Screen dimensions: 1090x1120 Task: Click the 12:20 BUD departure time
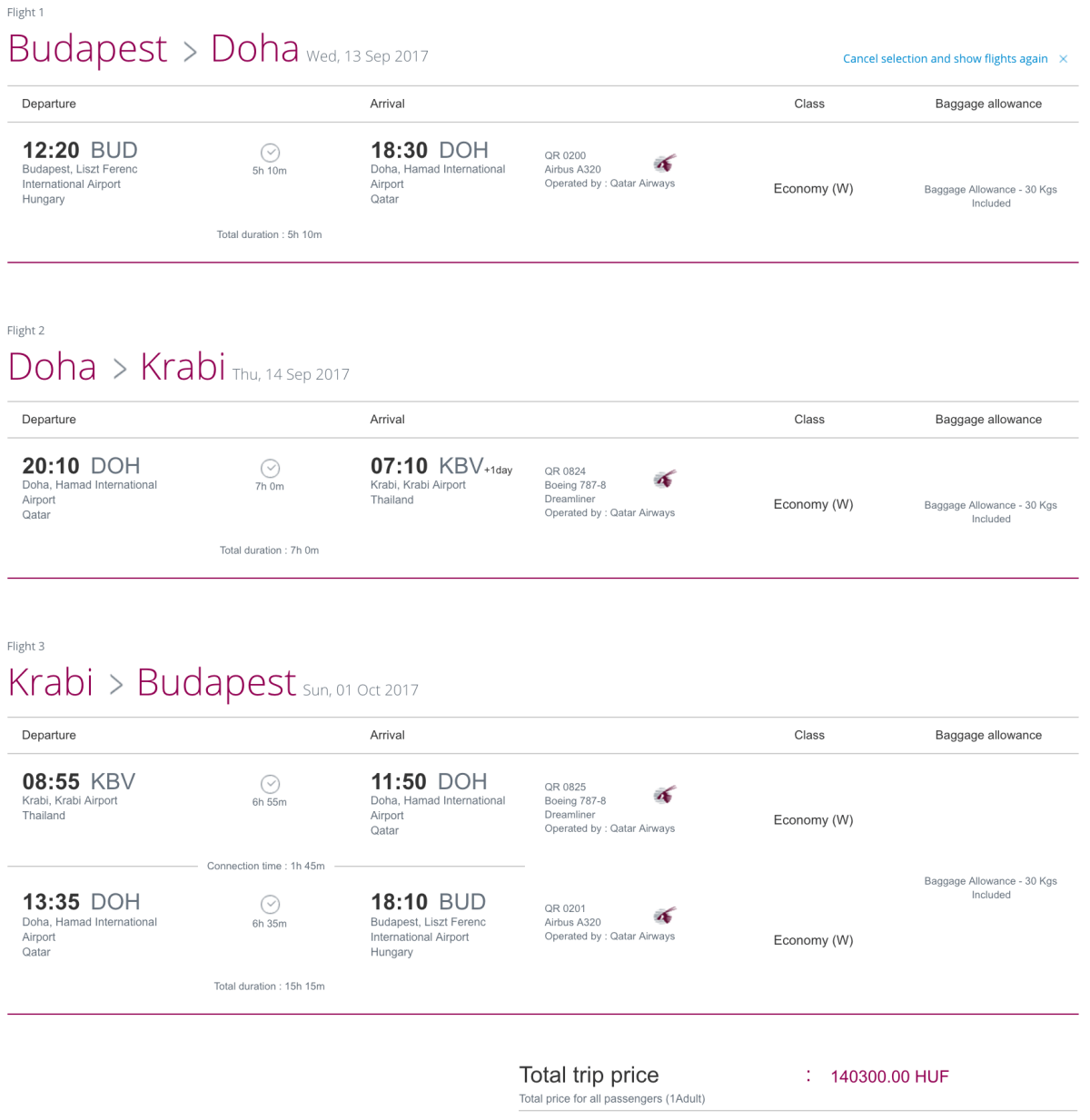point(80,150)
